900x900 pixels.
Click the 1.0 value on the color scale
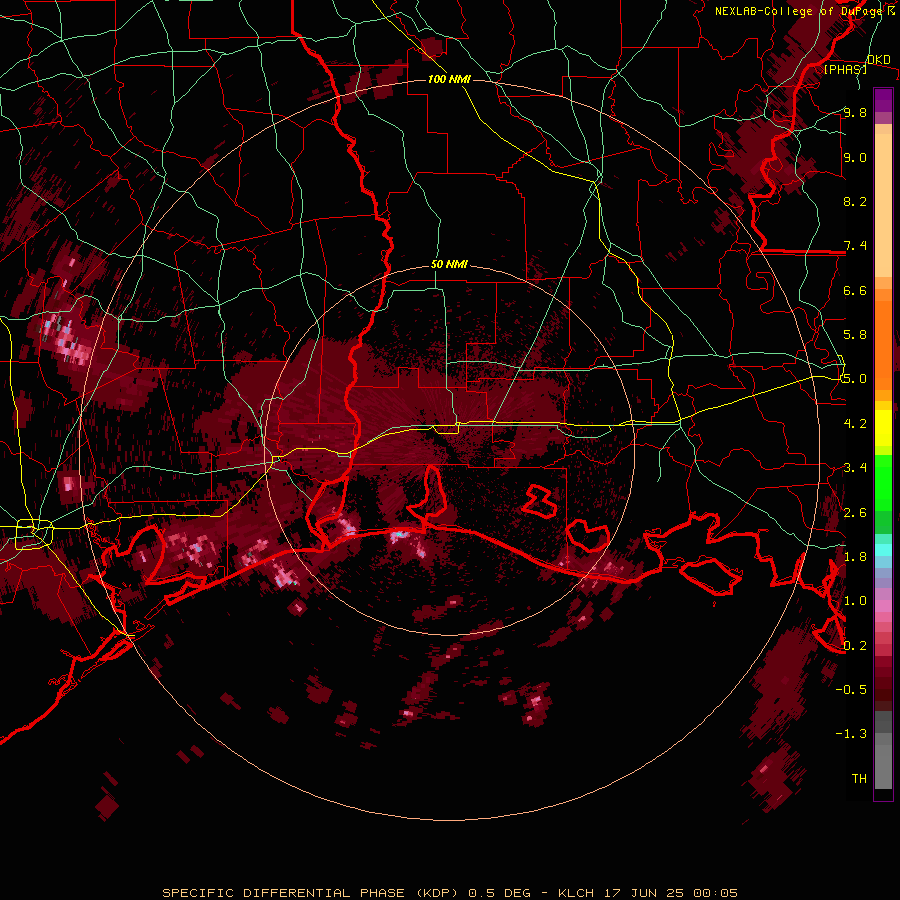pos(855,601)
